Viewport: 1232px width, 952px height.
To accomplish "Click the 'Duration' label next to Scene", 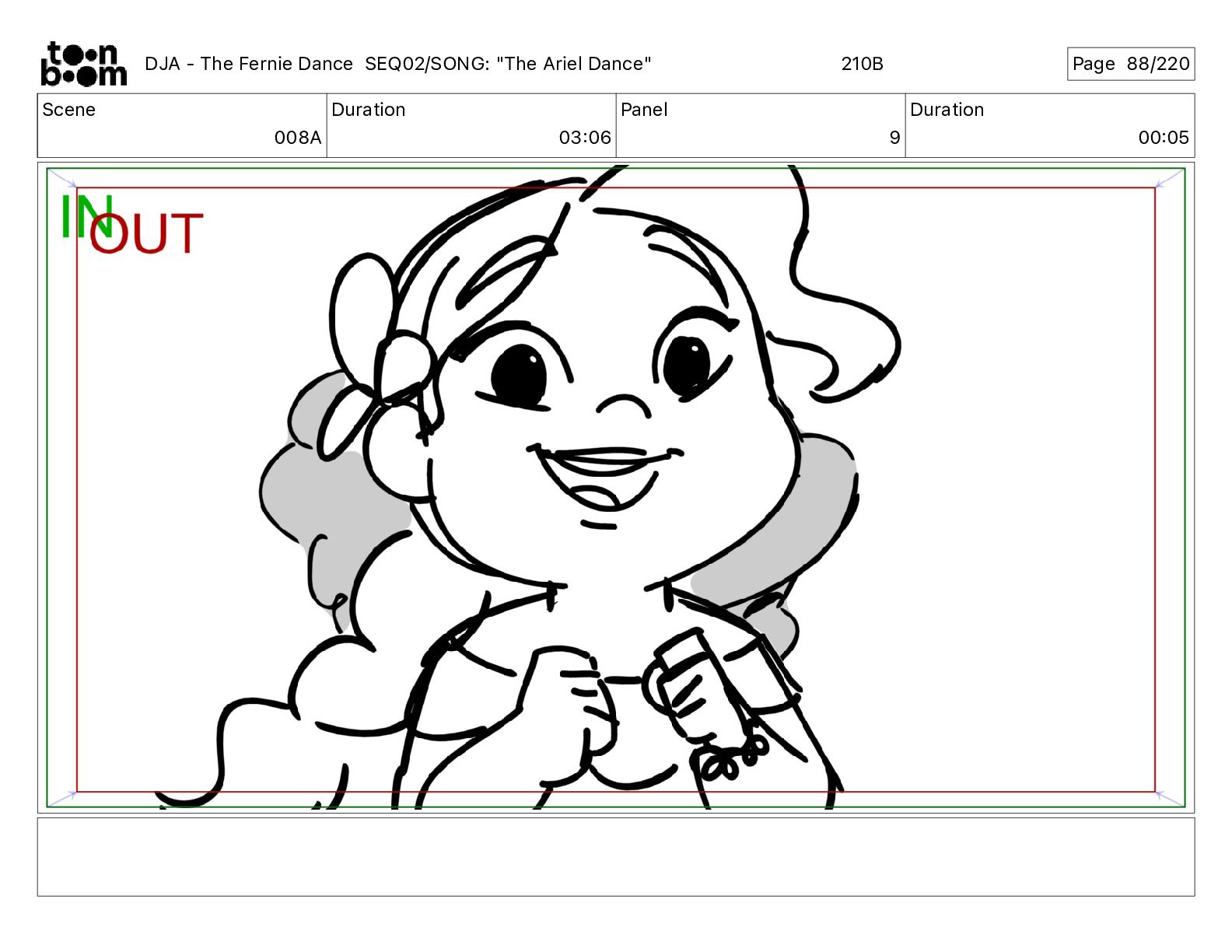I will pyautogui.click(x=368, y=110).
